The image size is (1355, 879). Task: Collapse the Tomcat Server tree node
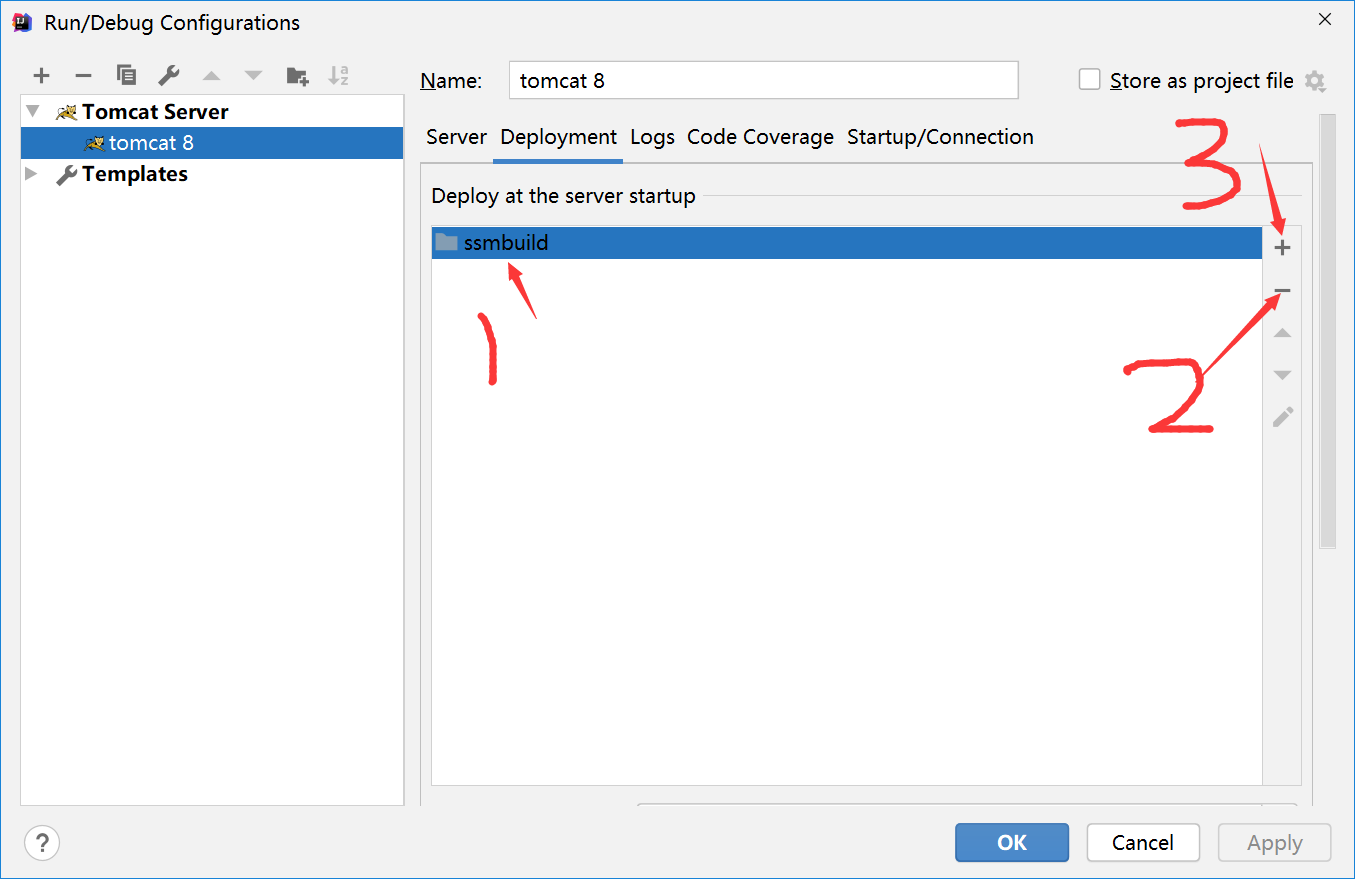click(x=31, y=111)
